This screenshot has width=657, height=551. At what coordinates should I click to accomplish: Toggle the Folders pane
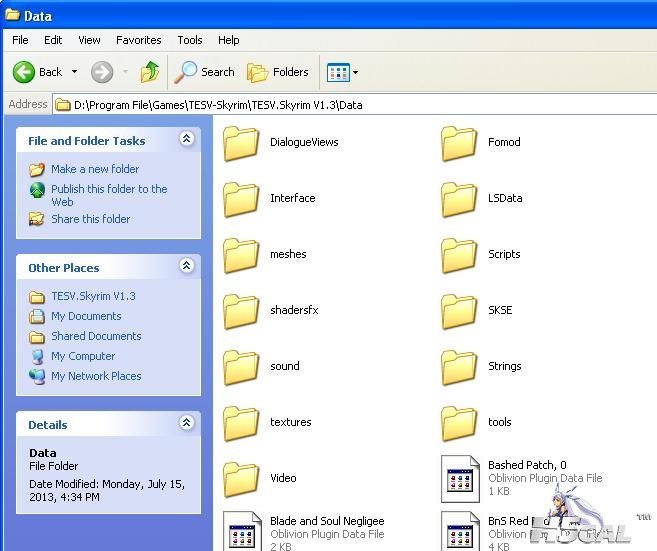278,72
